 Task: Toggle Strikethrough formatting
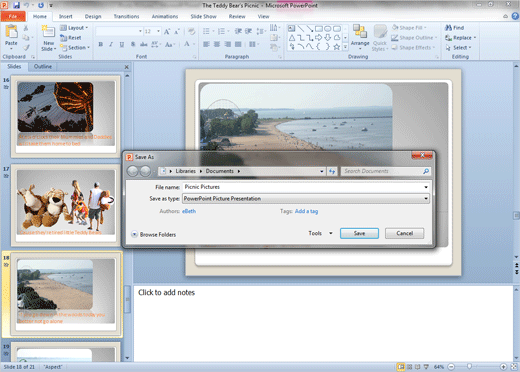click(x=143, y=44)
